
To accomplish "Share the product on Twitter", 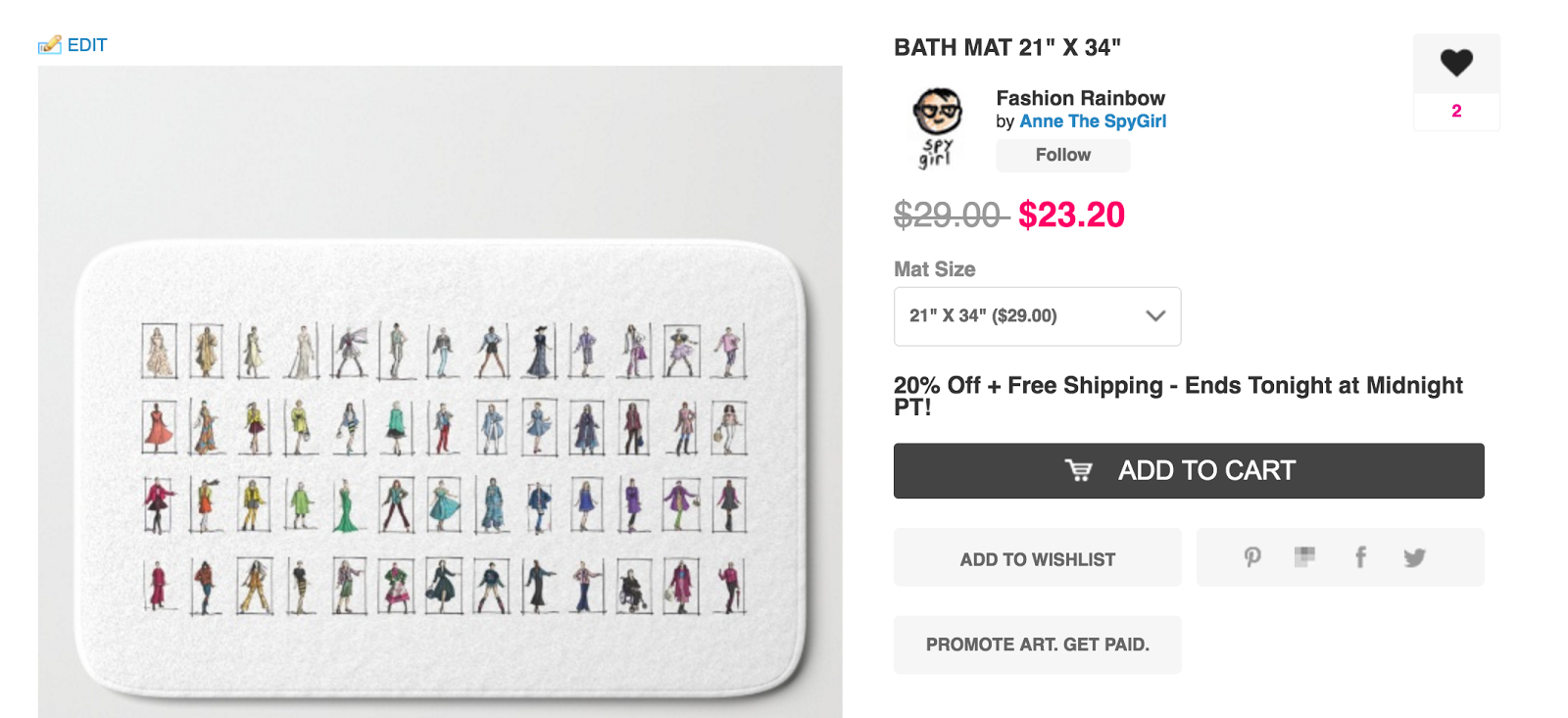I will coord(1414,557).
